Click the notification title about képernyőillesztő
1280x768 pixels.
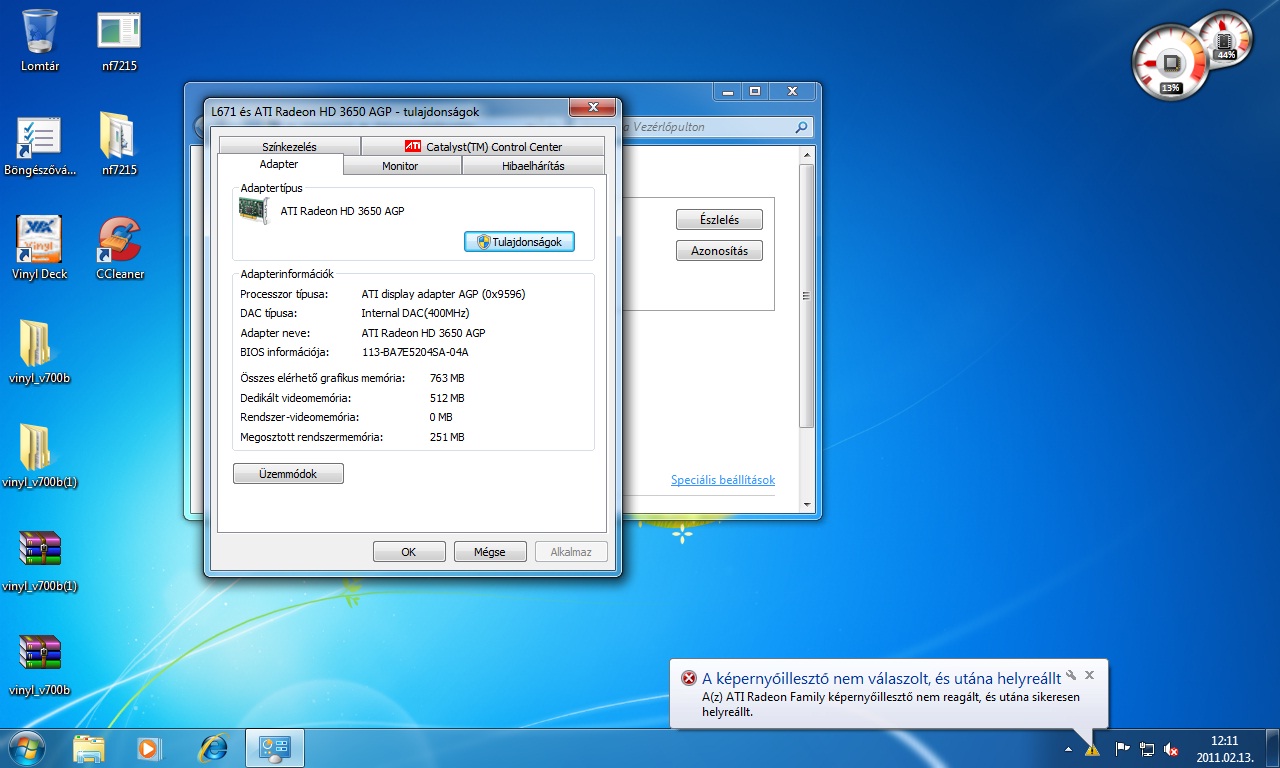point(882,679)
